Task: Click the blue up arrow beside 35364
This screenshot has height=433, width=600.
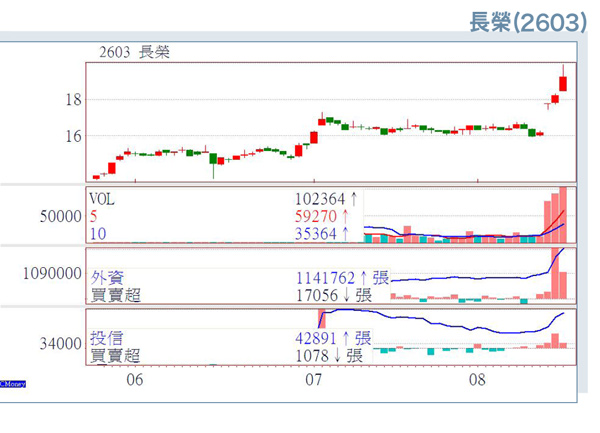Action: [345, 234]
